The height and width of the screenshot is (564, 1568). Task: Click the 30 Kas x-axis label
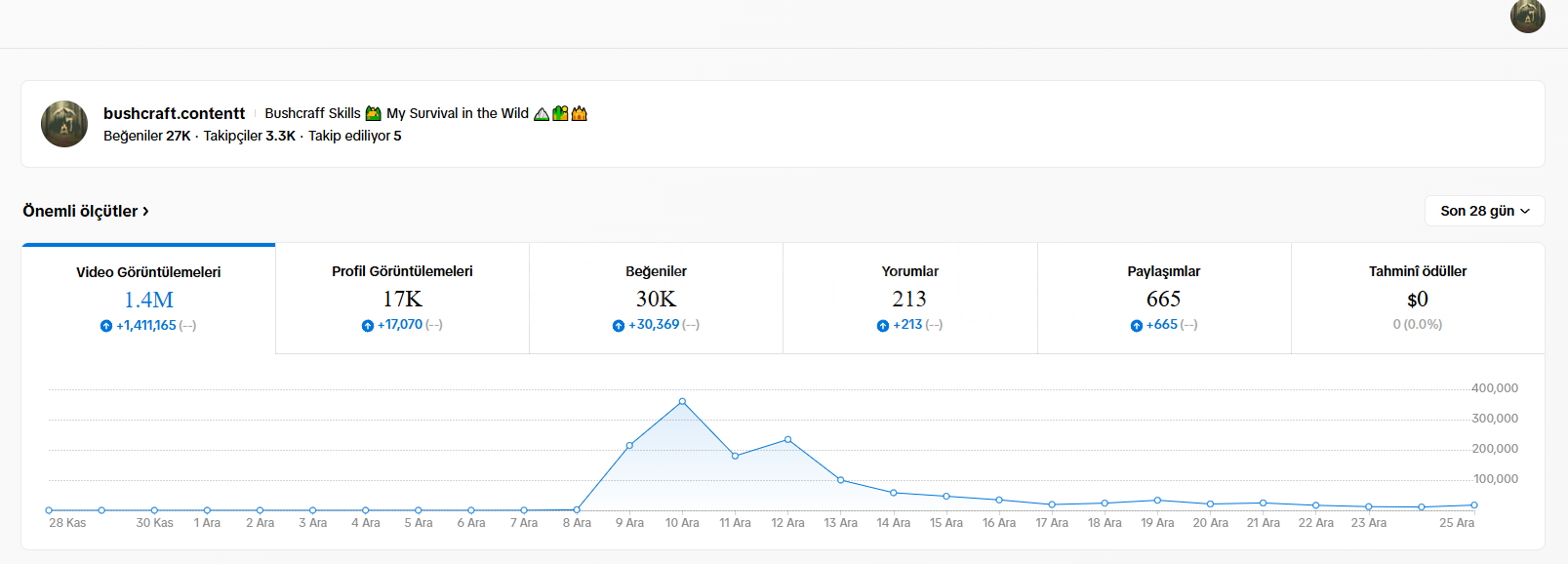154,523
